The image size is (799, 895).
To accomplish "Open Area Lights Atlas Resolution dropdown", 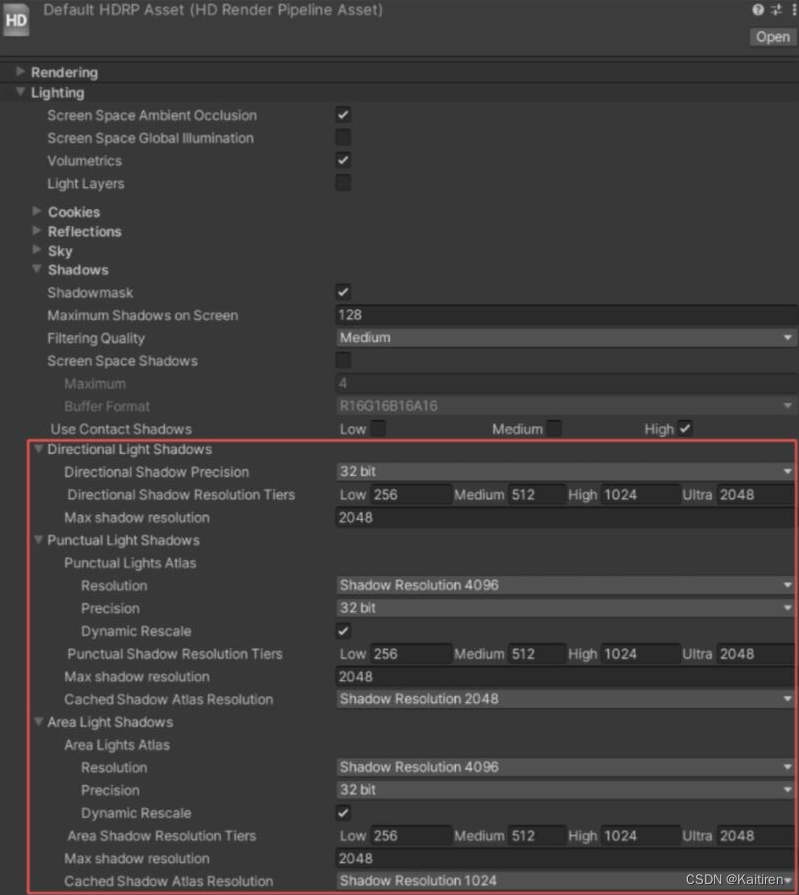I will [566, 767].
